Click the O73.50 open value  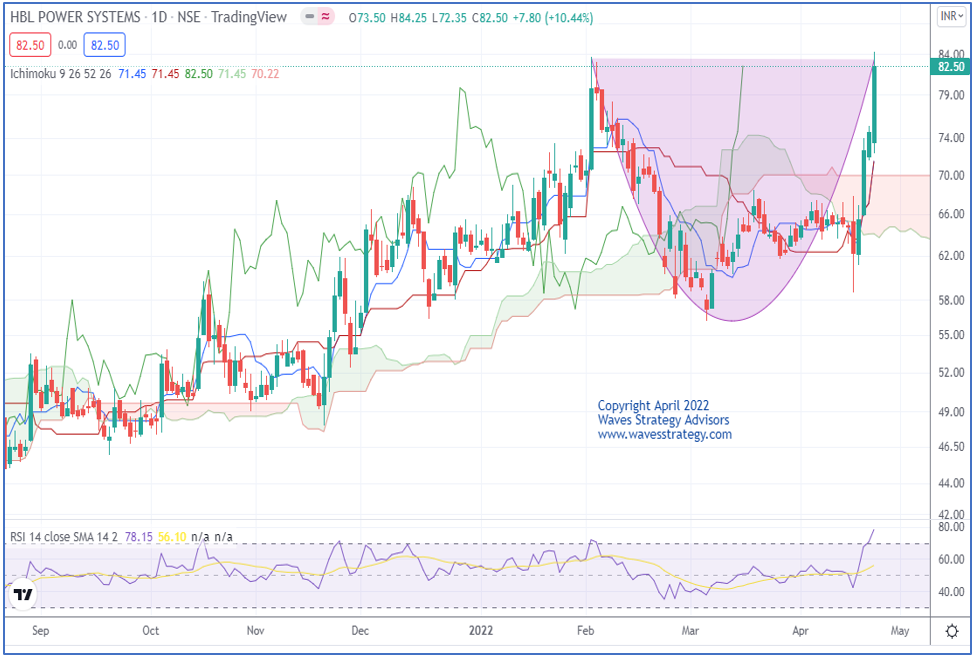pos(369,18)
